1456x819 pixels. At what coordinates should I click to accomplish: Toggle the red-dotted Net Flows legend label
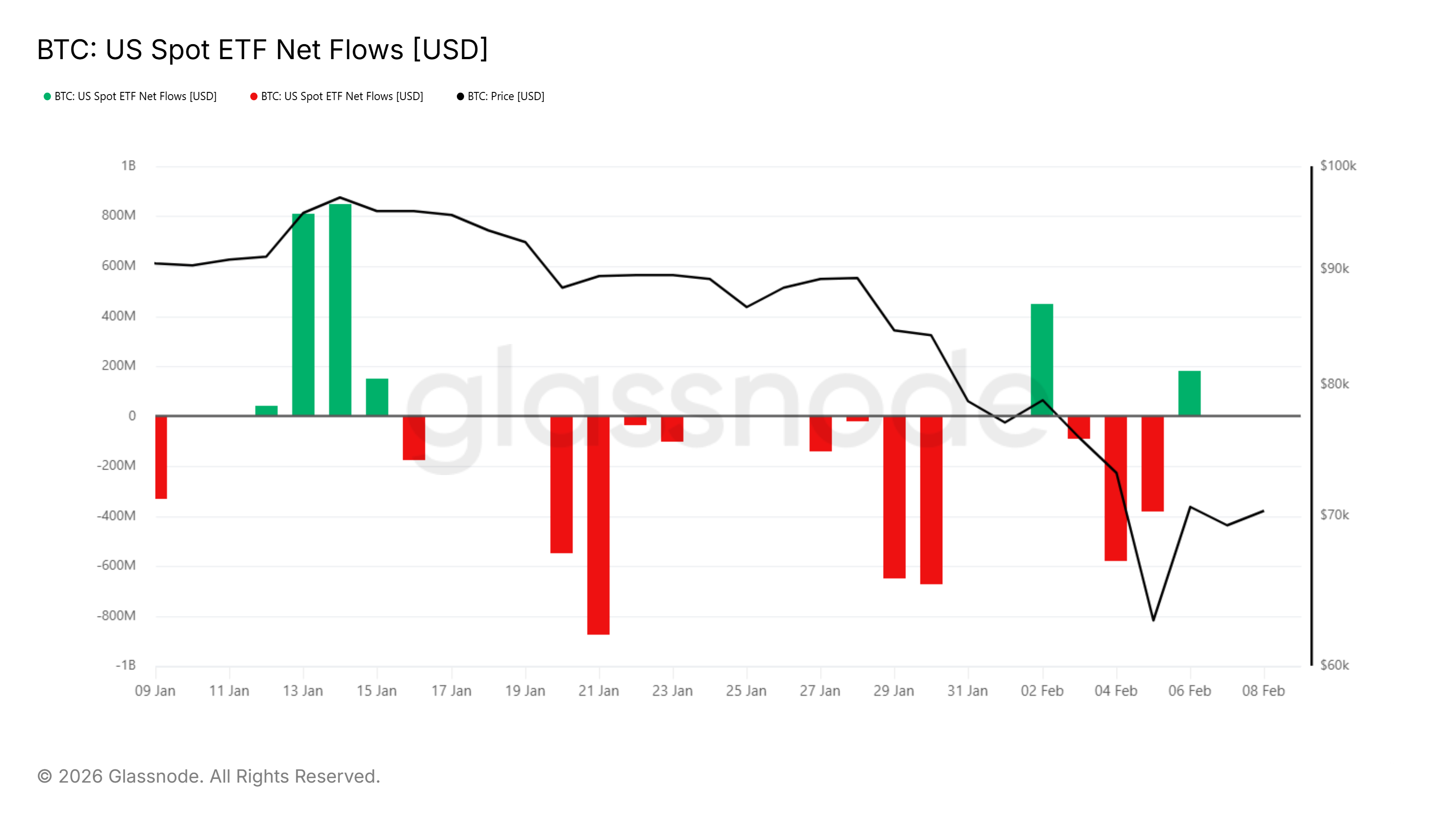pos(341,96)
